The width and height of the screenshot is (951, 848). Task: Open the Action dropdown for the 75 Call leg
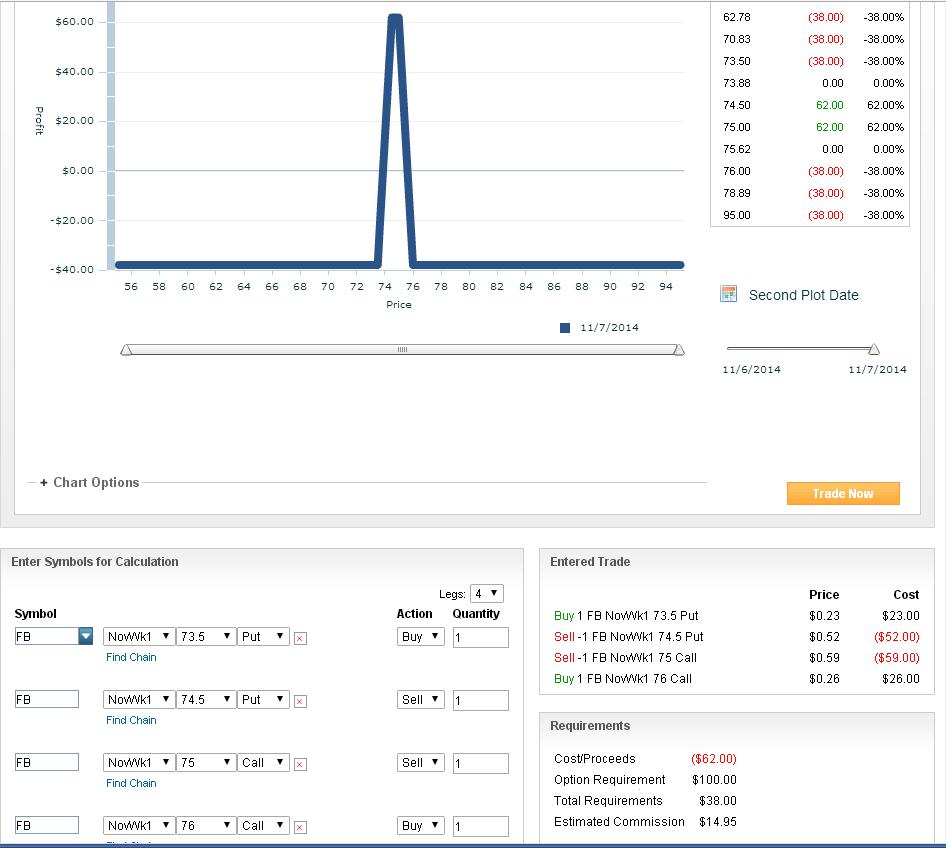(x=420, y=763)
